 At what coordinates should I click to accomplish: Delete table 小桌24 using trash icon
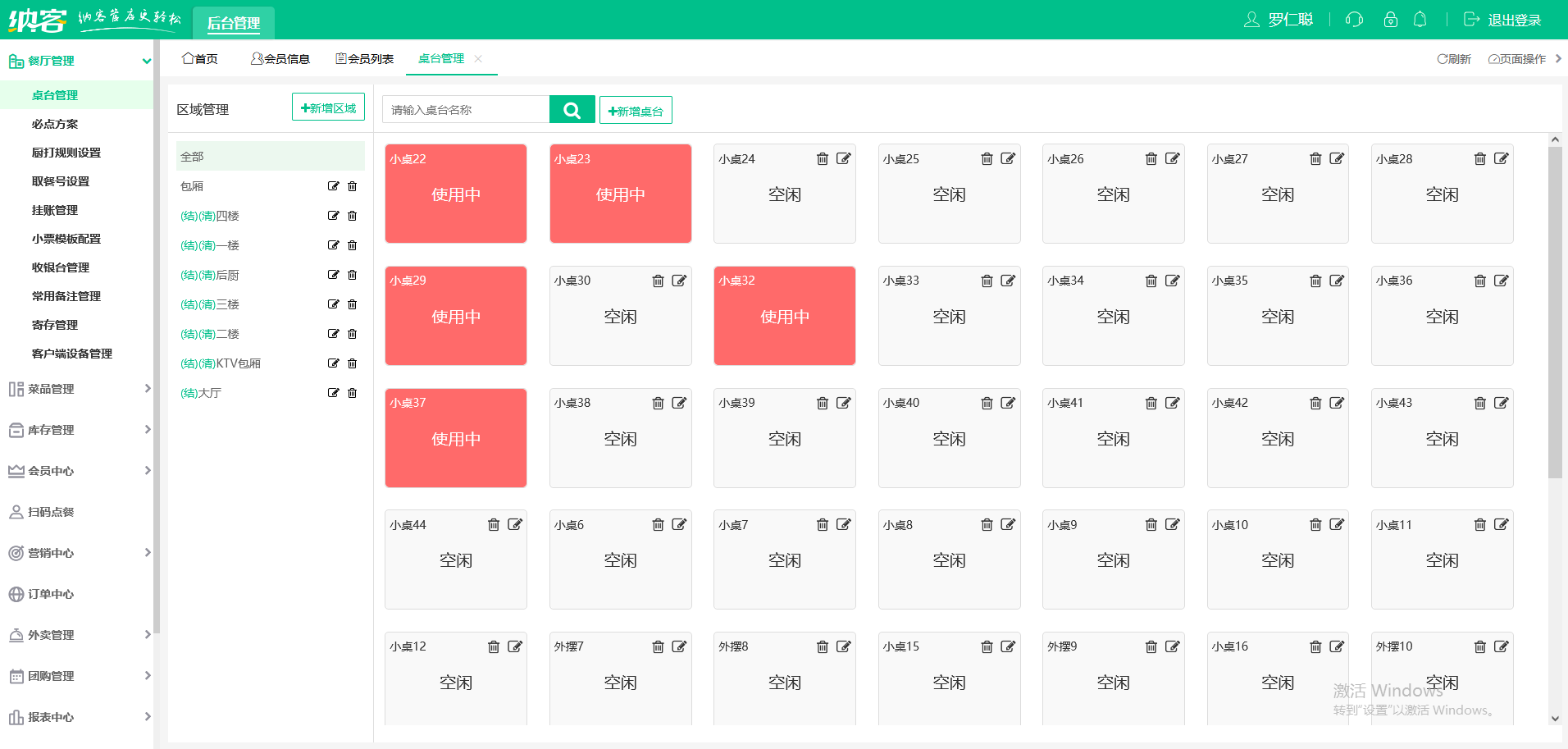[822, 159]
